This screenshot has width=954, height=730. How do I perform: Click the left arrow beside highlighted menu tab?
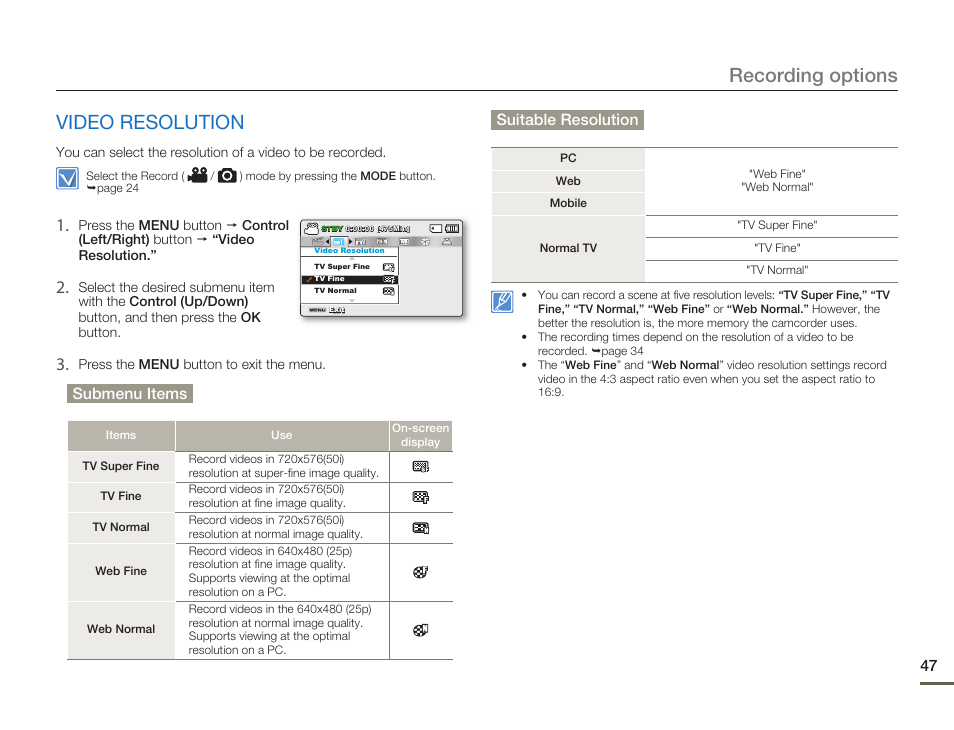point(327,242)
